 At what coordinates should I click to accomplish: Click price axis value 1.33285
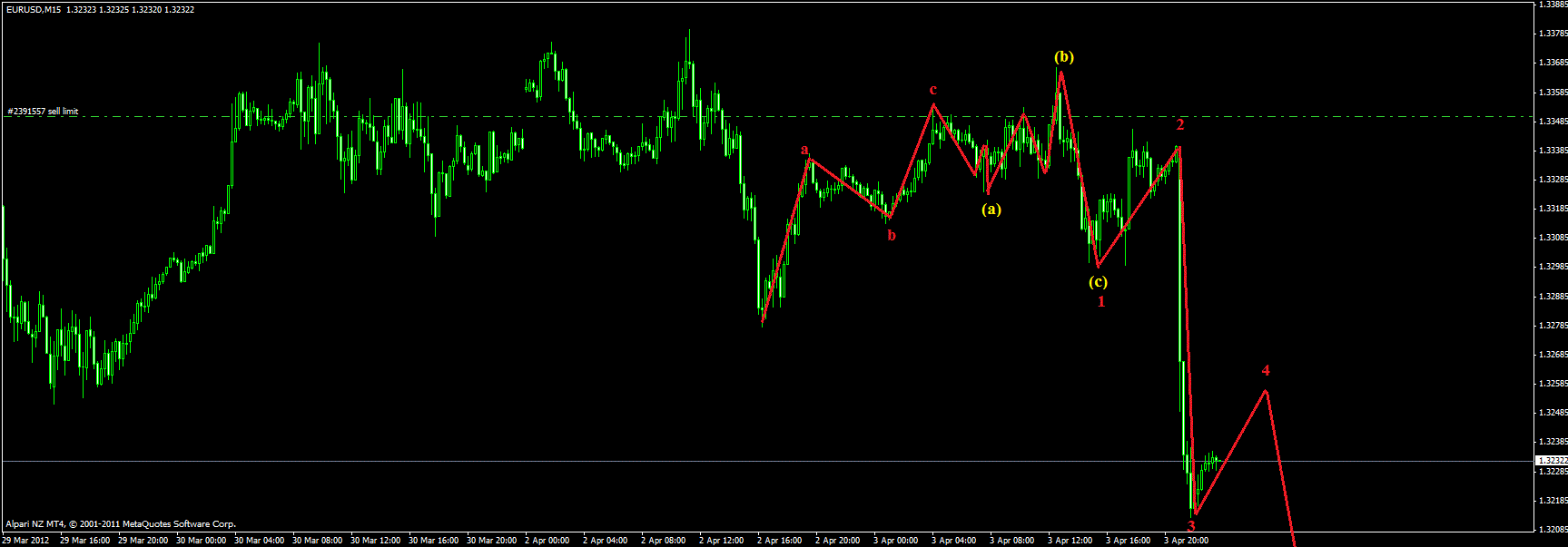click(1553, 179)
